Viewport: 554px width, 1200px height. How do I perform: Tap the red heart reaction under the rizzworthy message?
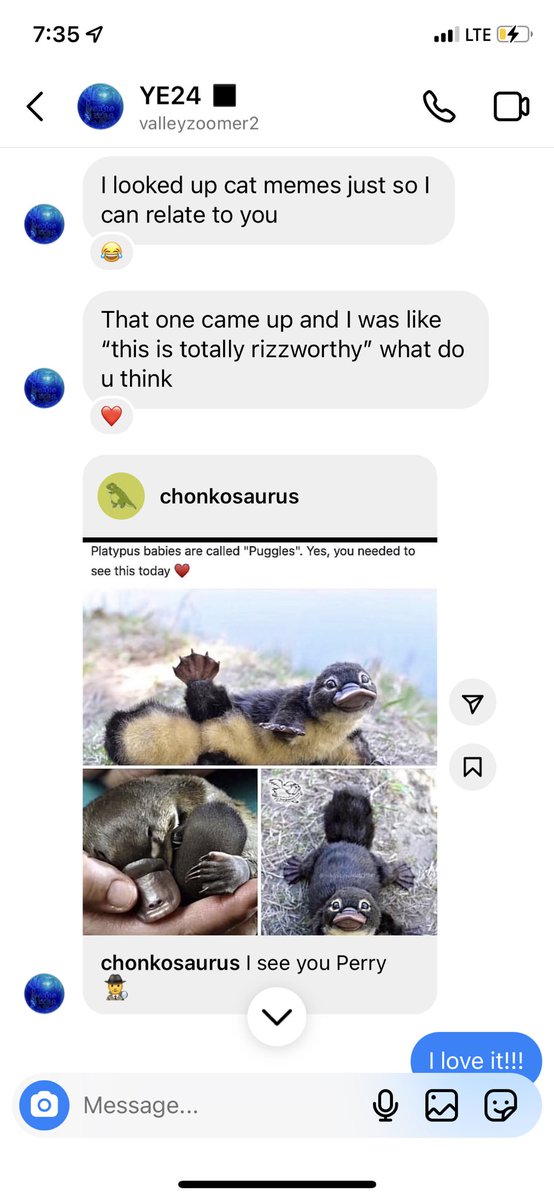tap(111, 415)
